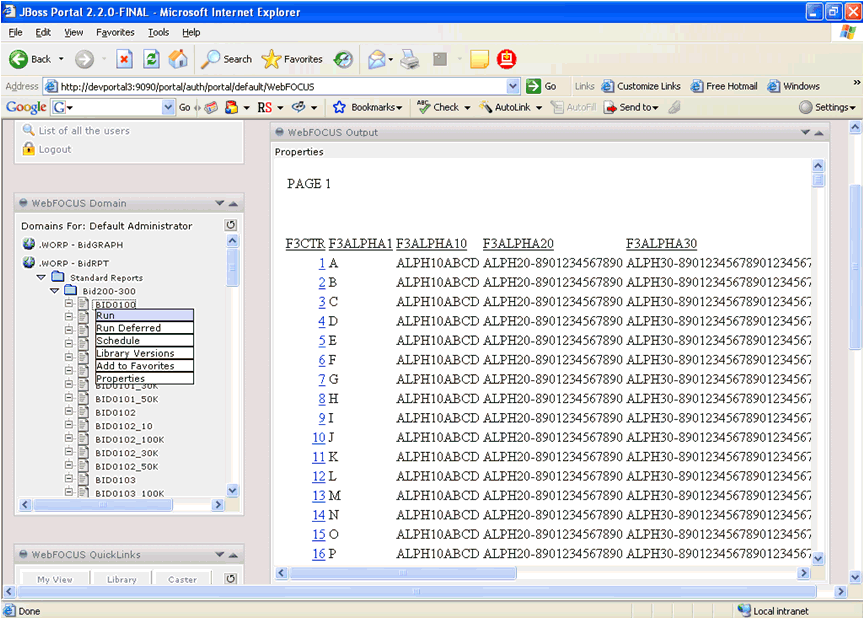Click the .WORP - BidGRAPH globe icon
863x618 pixels.
click(x=29, y=244)
